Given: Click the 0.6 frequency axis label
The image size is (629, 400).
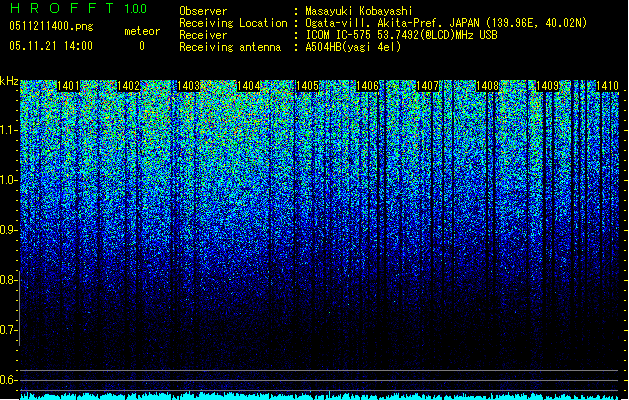Looking at the screenshot, I should tap(8, 380).
